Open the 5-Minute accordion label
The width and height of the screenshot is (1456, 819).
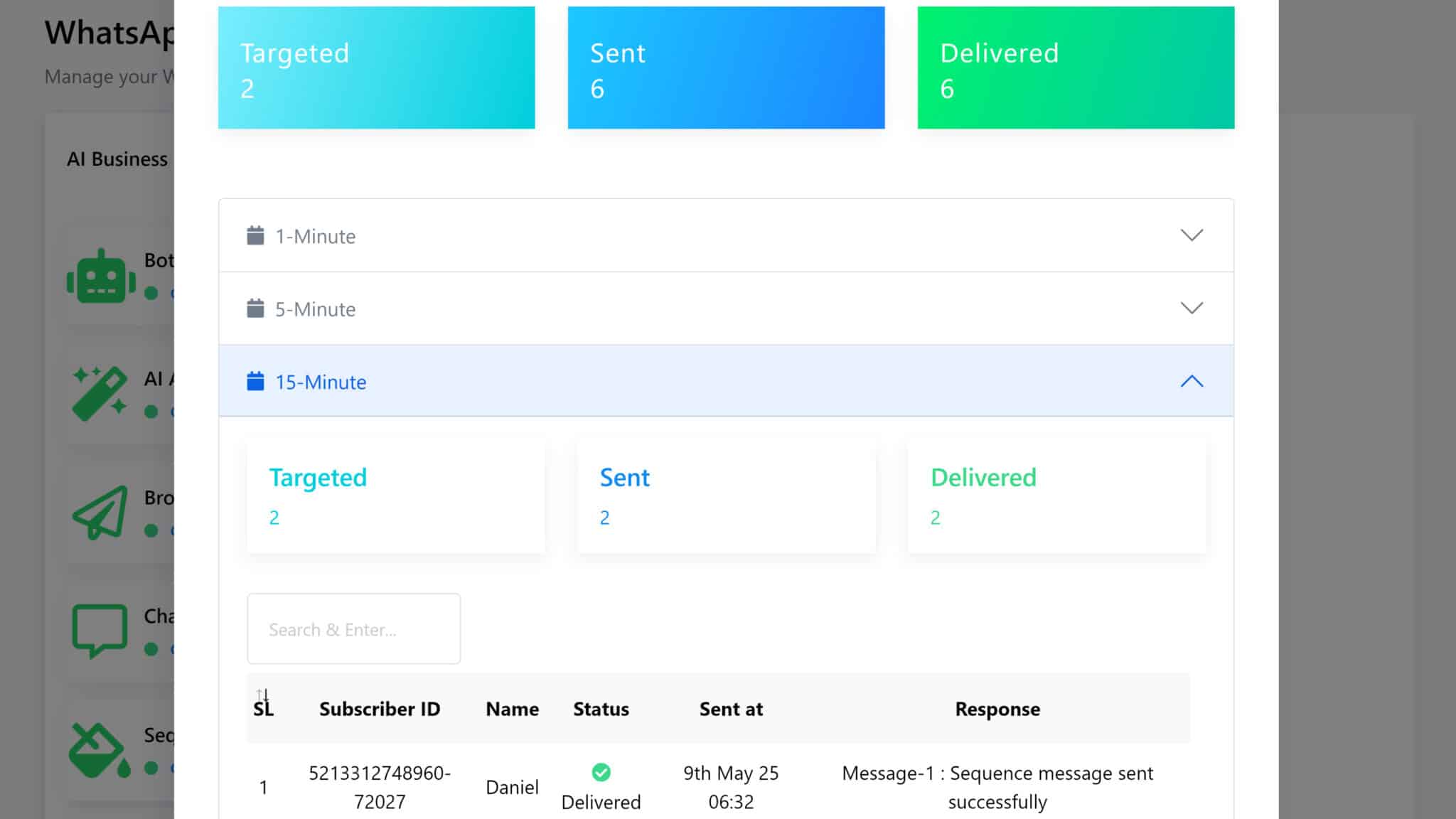click(315, 309)
